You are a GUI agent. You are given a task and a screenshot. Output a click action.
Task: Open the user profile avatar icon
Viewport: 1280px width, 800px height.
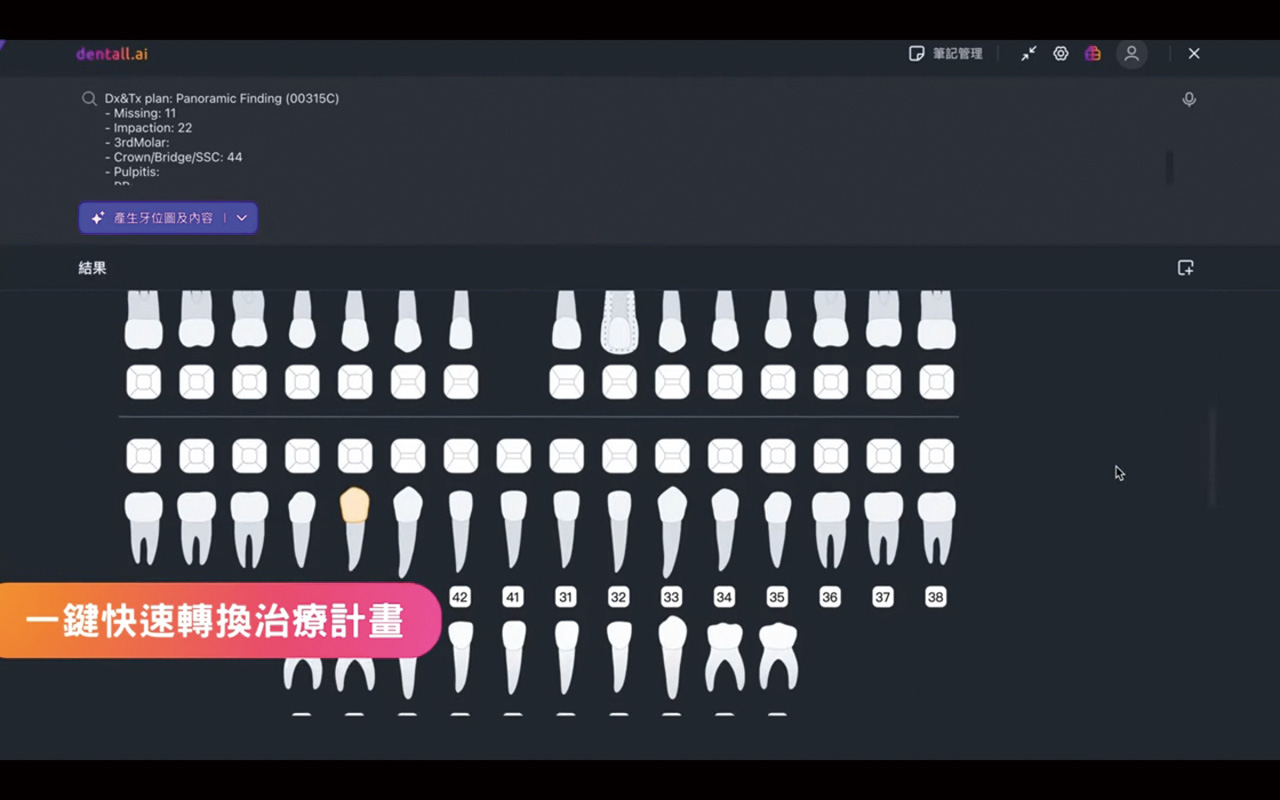click(1132, 54)
